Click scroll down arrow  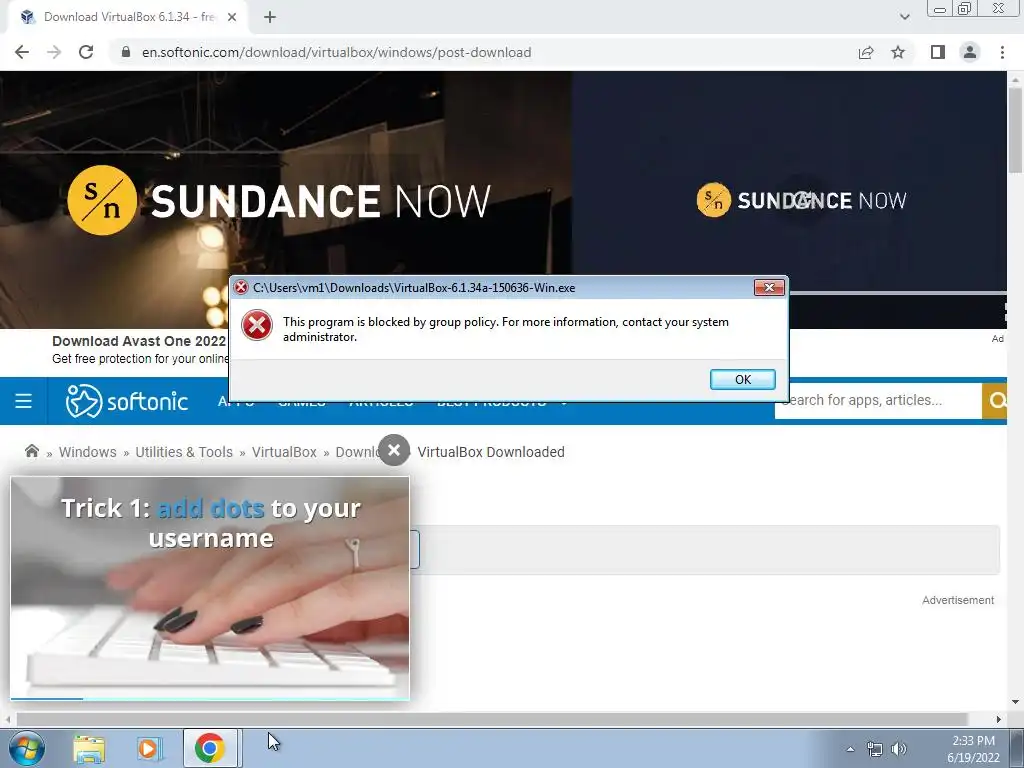click(1016, 702)
